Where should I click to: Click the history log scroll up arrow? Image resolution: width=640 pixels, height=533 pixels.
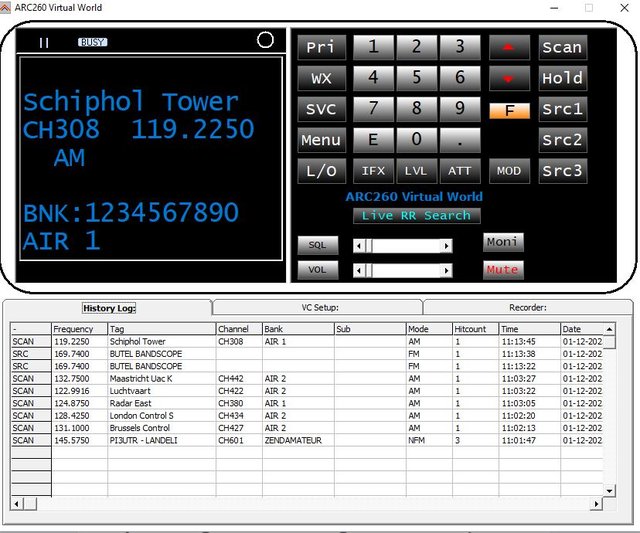609,329
